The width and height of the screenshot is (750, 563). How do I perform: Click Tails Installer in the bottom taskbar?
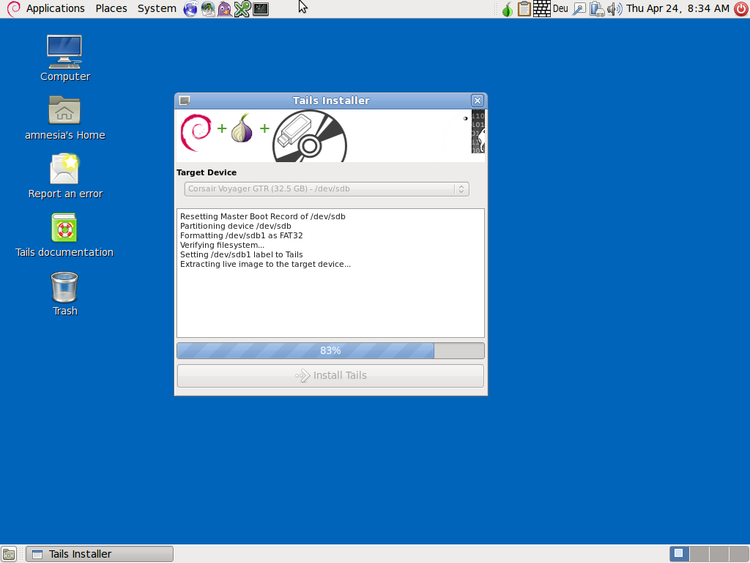tap(99, 554)
